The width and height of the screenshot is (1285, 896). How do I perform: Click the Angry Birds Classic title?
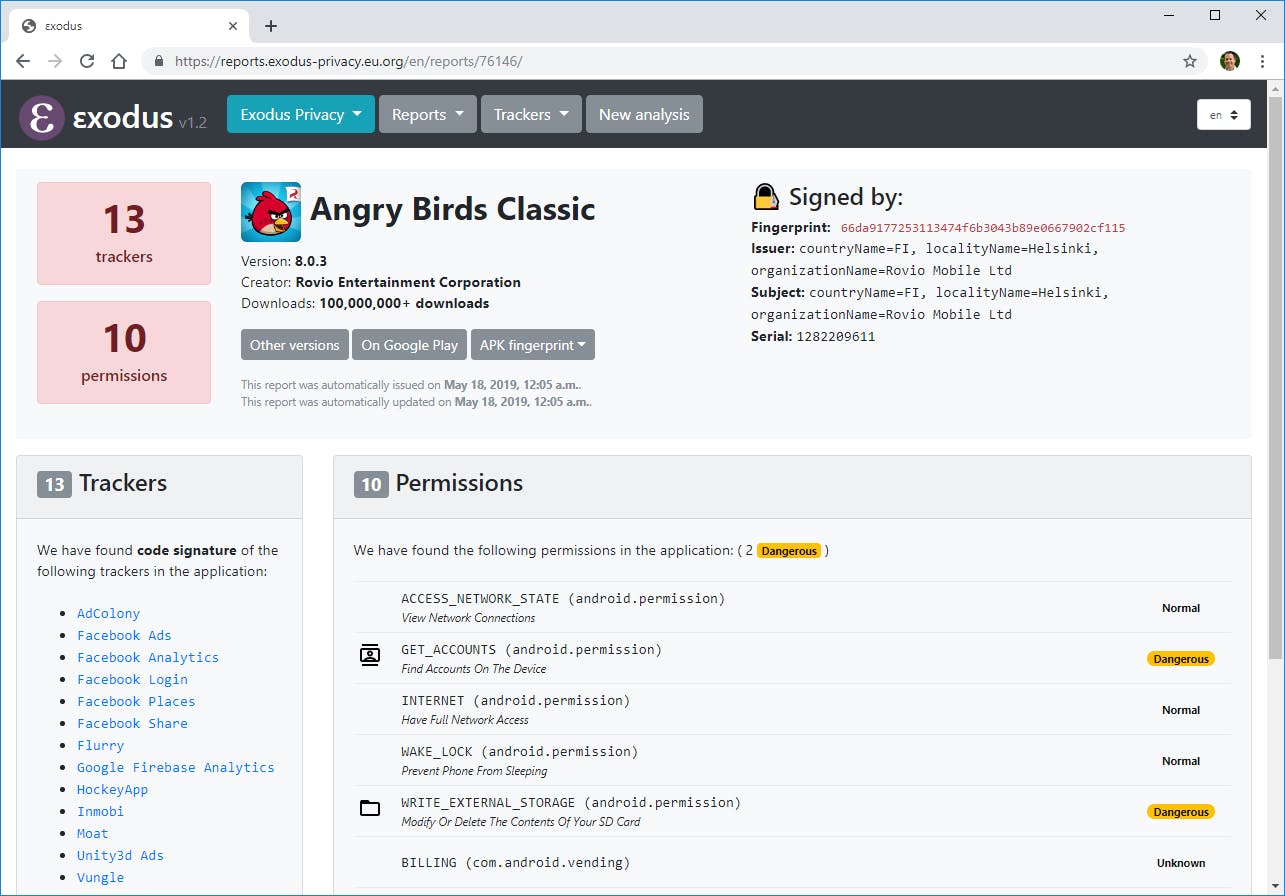click(x=453, y=209)
